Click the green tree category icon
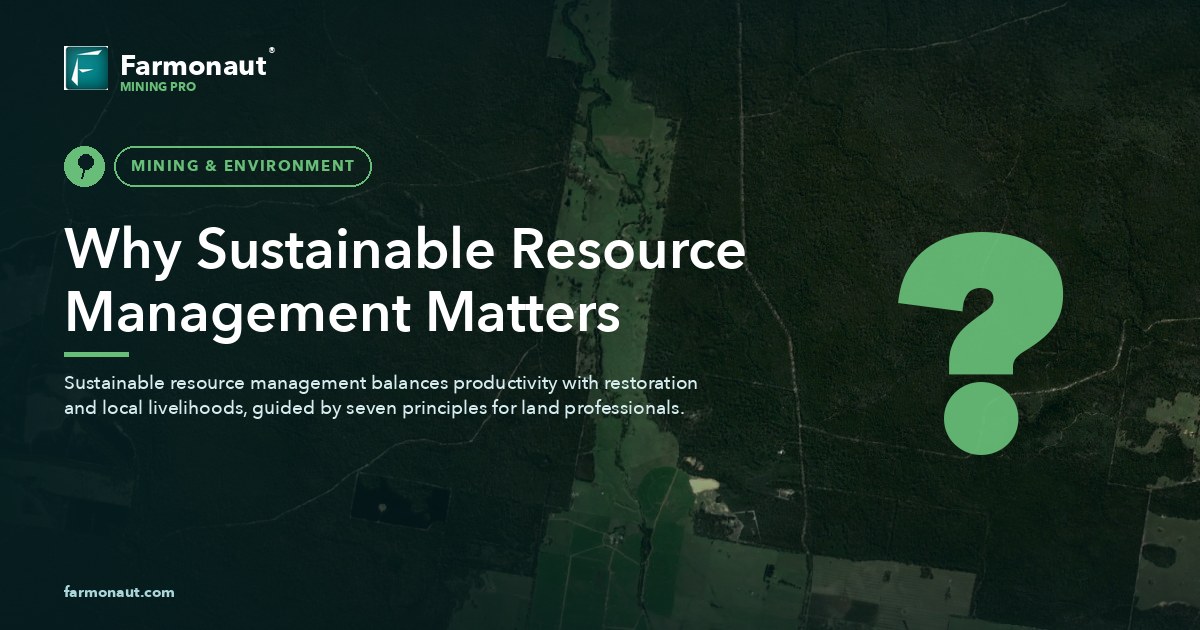The height and width of the screenshot is (630, 1200). (84, 166)
